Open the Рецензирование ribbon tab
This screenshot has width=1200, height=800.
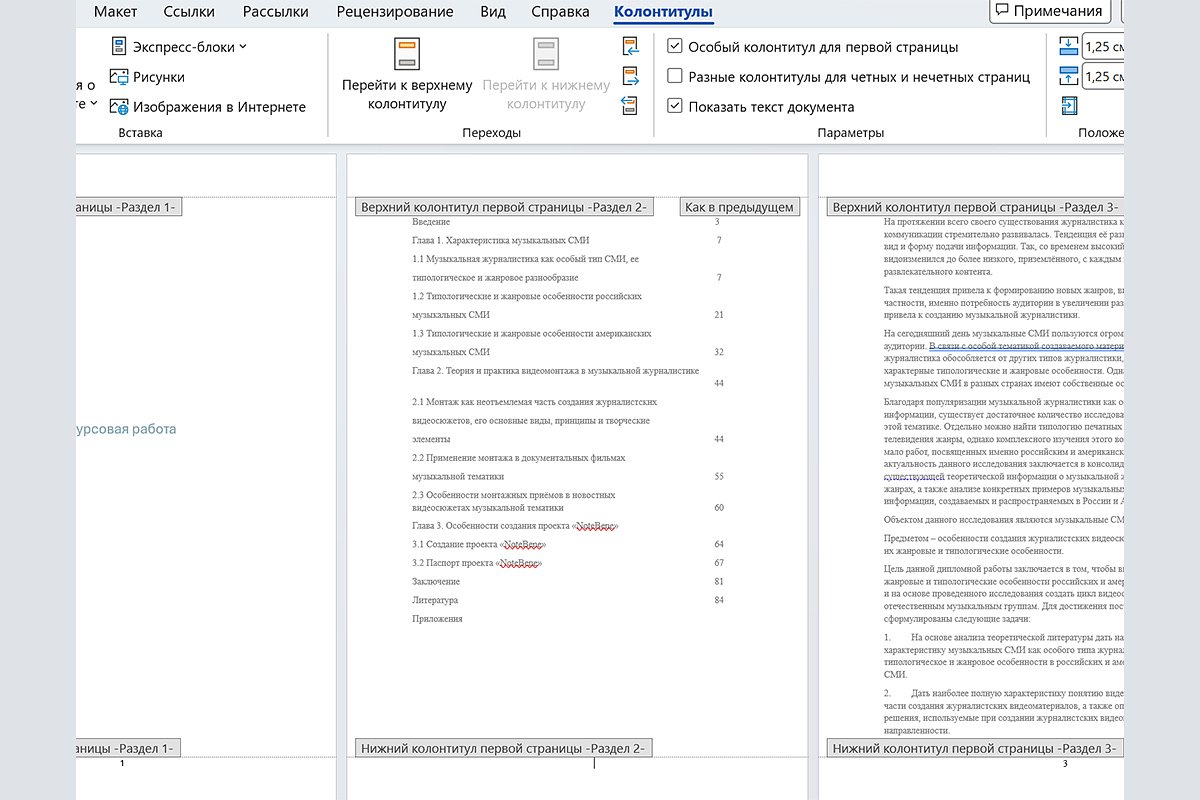pyautogui.click(x=395, y=12)
